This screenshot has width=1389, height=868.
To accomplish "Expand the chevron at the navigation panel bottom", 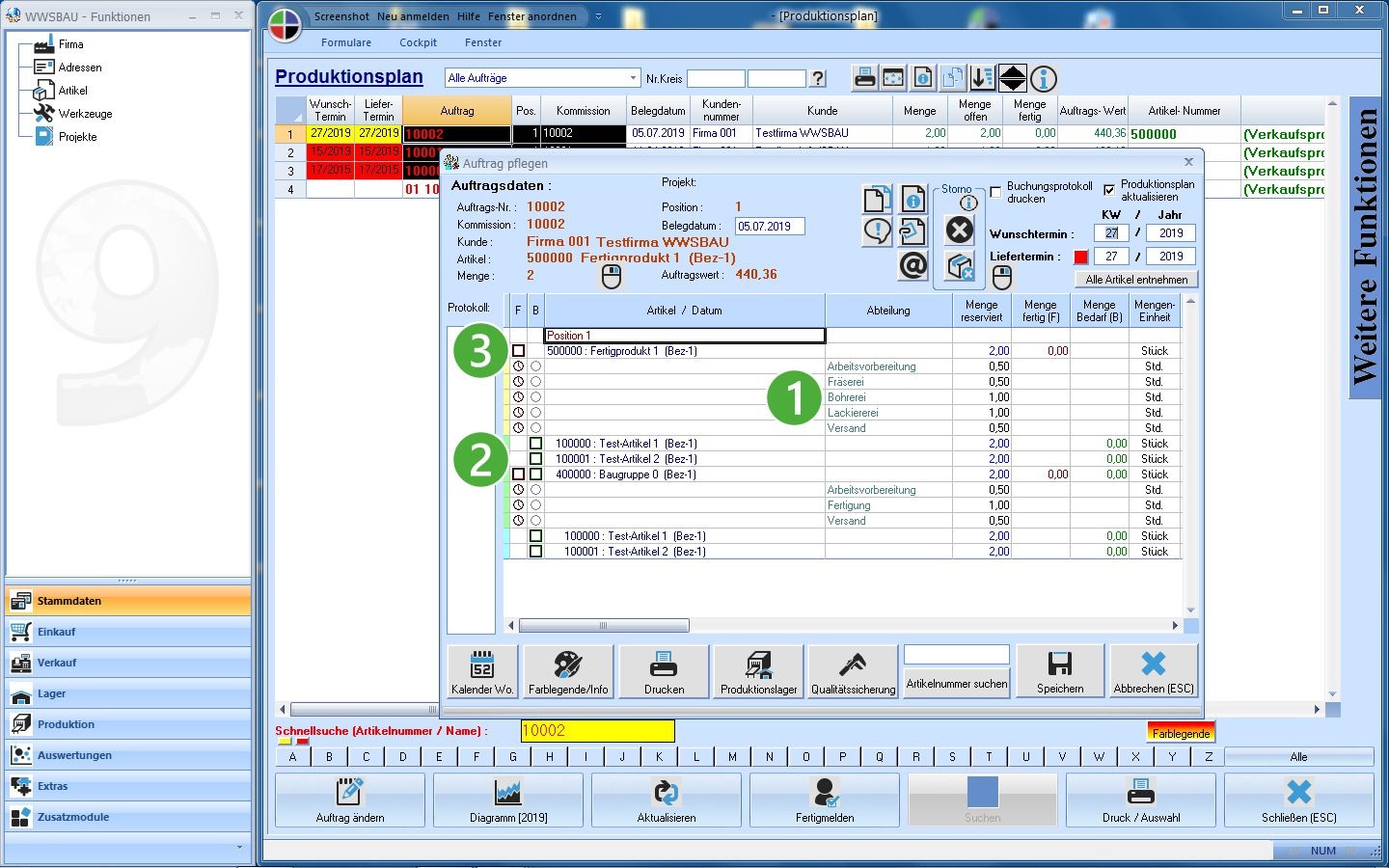I will click(239, 847).
